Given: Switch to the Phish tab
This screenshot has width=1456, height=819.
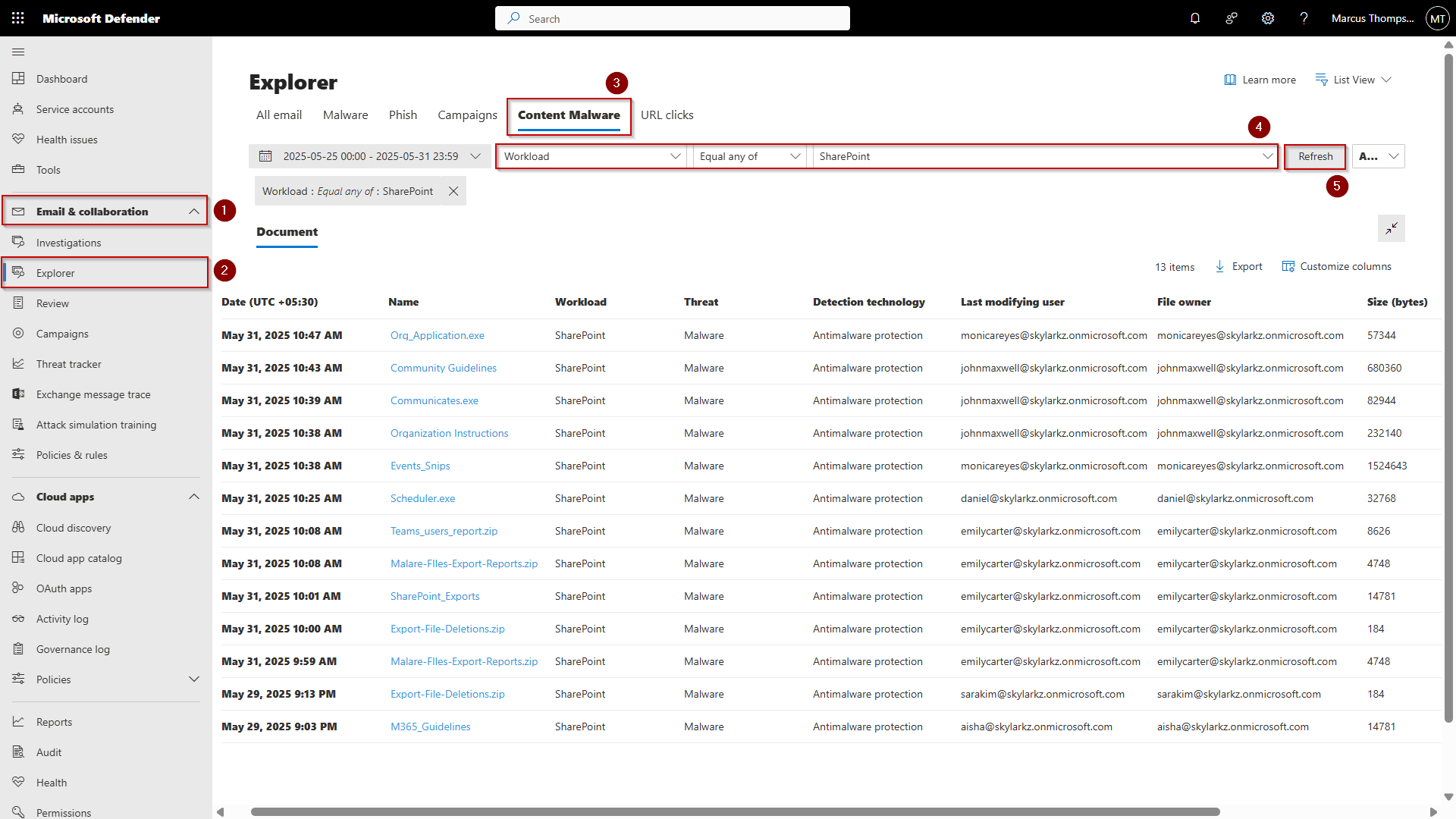Looking at the screenshot, I should point(403,115).
